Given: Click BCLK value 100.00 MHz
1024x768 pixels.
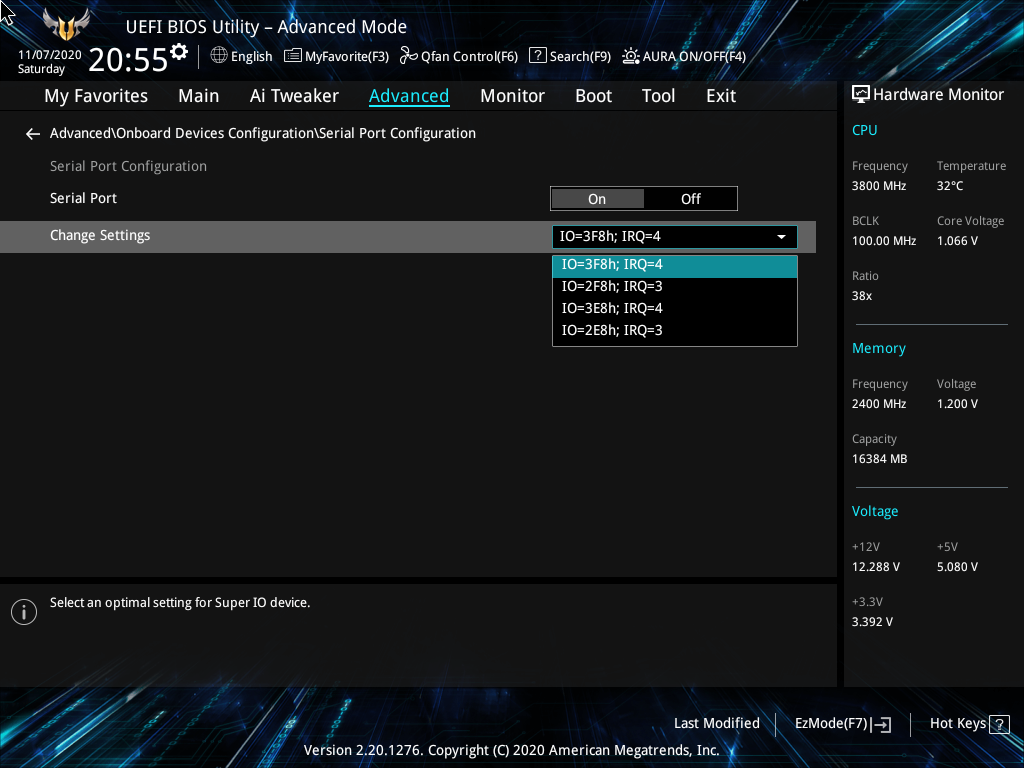Looking at the screenshot, I should point(884,241).
